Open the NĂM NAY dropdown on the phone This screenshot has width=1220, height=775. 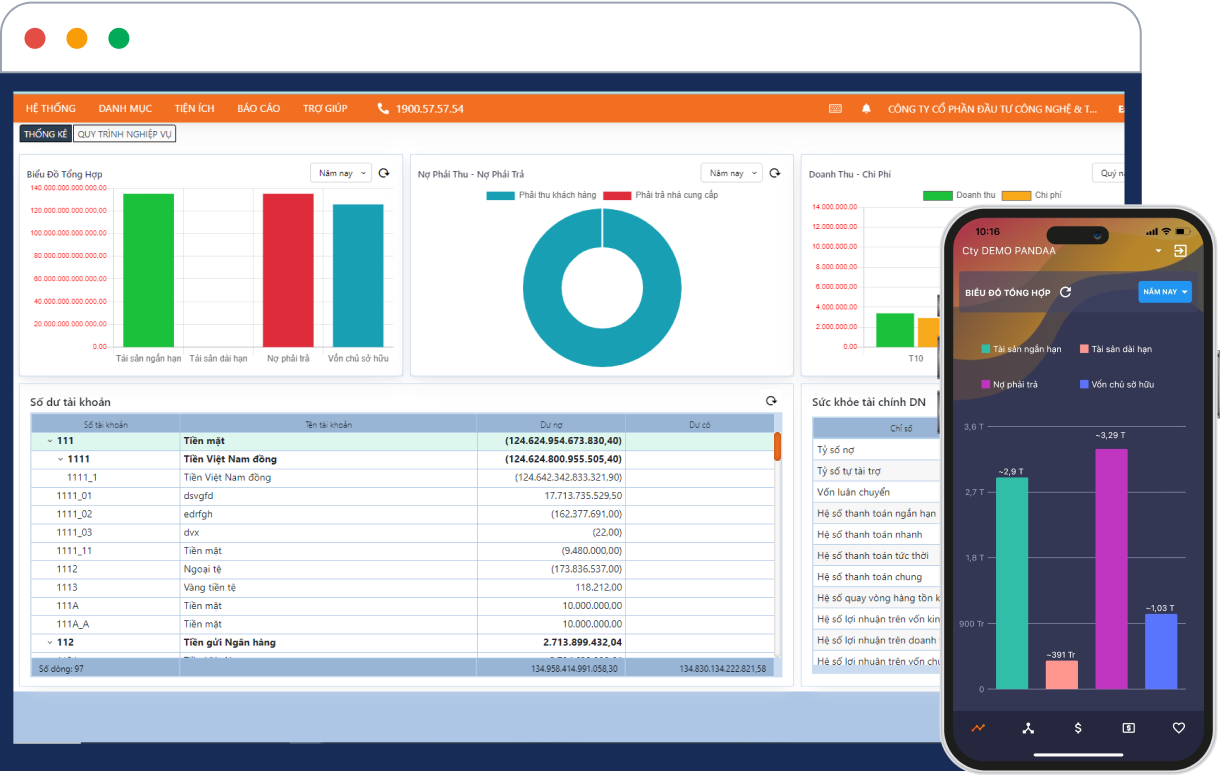click(1165, 292)
